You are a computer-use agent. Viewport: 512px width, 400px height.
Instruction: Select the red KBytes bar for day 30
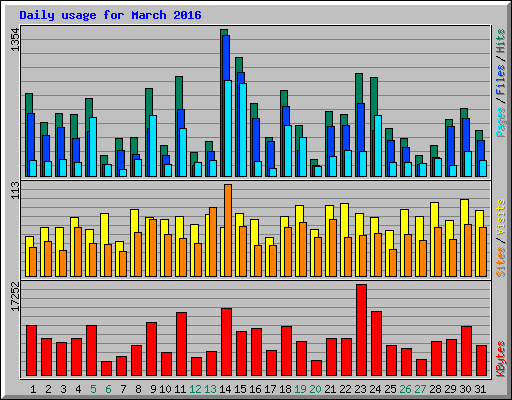pyautogui.click(x=466, y=351)
